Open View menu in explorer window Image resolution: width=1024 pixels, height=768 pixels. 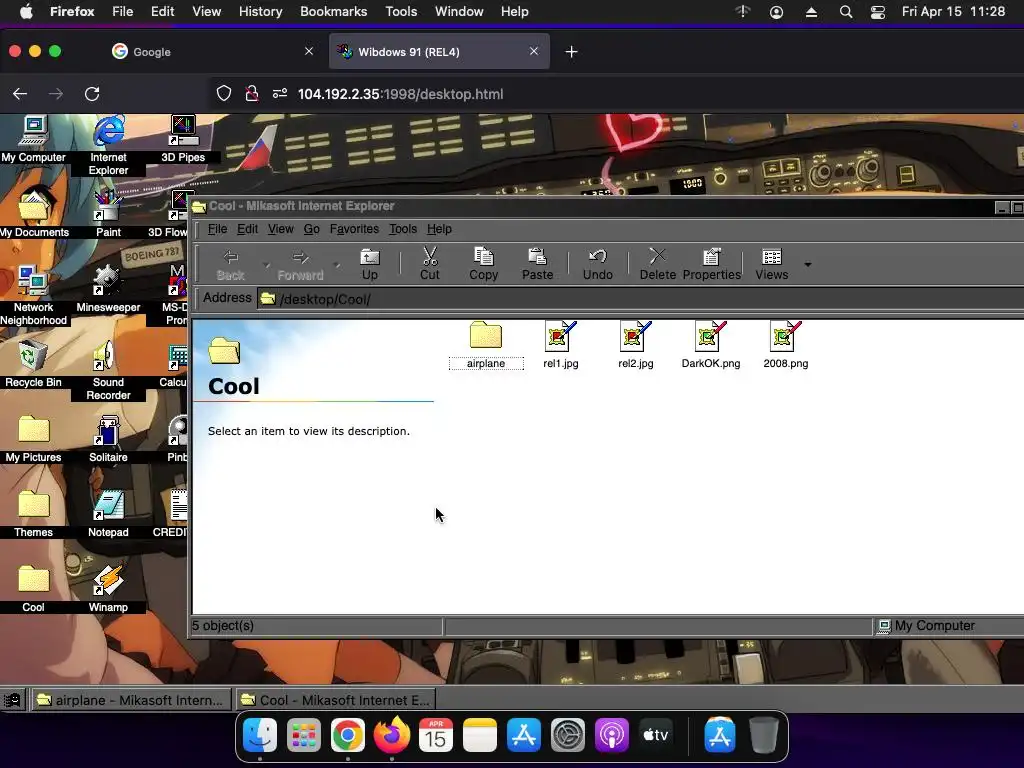[281, 229]
